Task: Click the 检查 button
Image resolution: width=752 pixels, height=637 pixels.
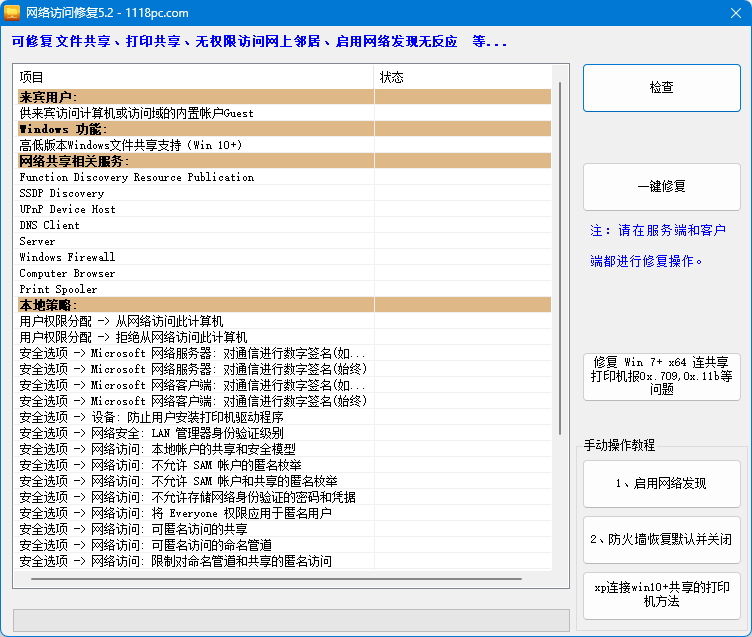Action: (x=661, y=88)
